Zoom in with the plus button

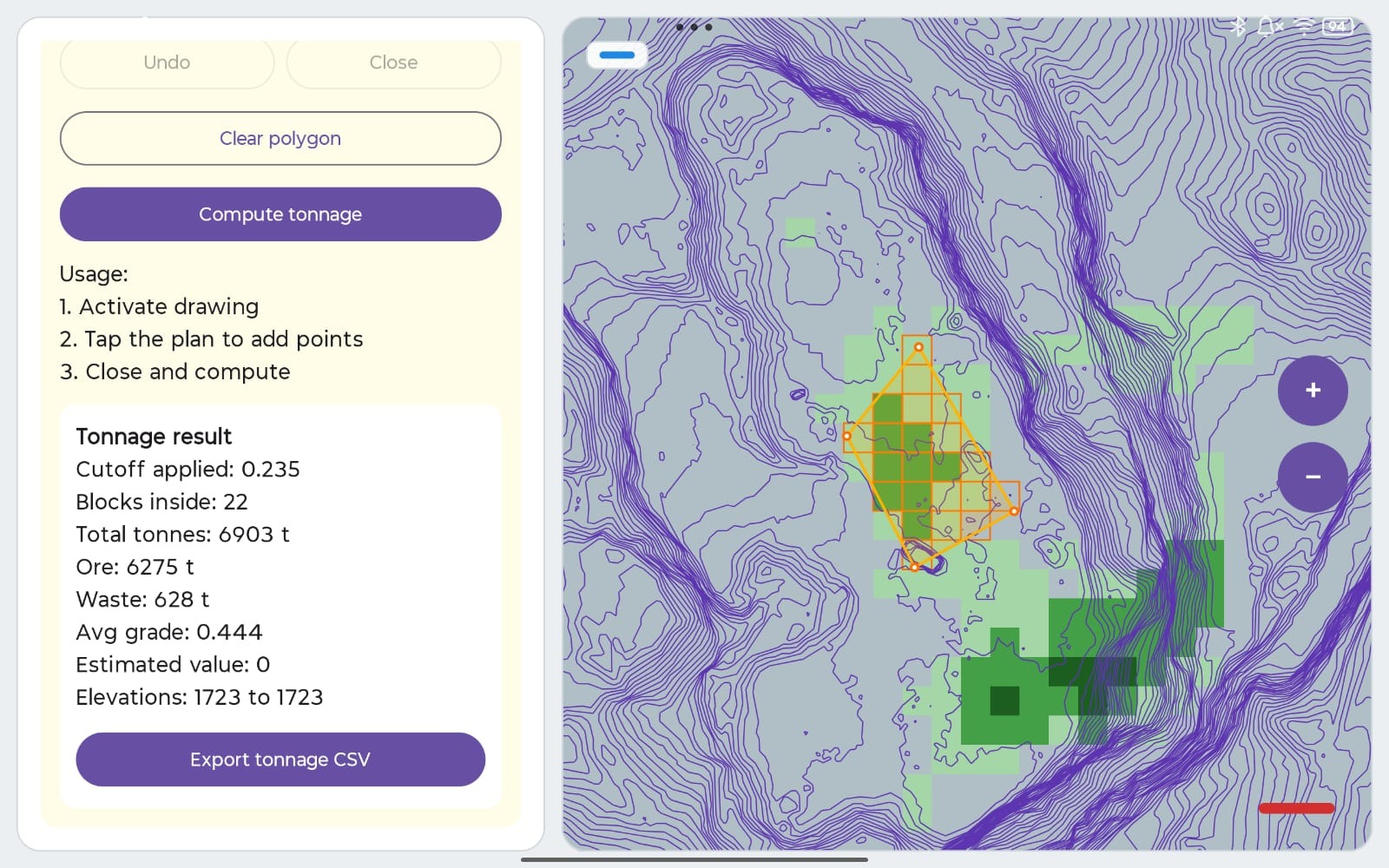point(1313,391)
